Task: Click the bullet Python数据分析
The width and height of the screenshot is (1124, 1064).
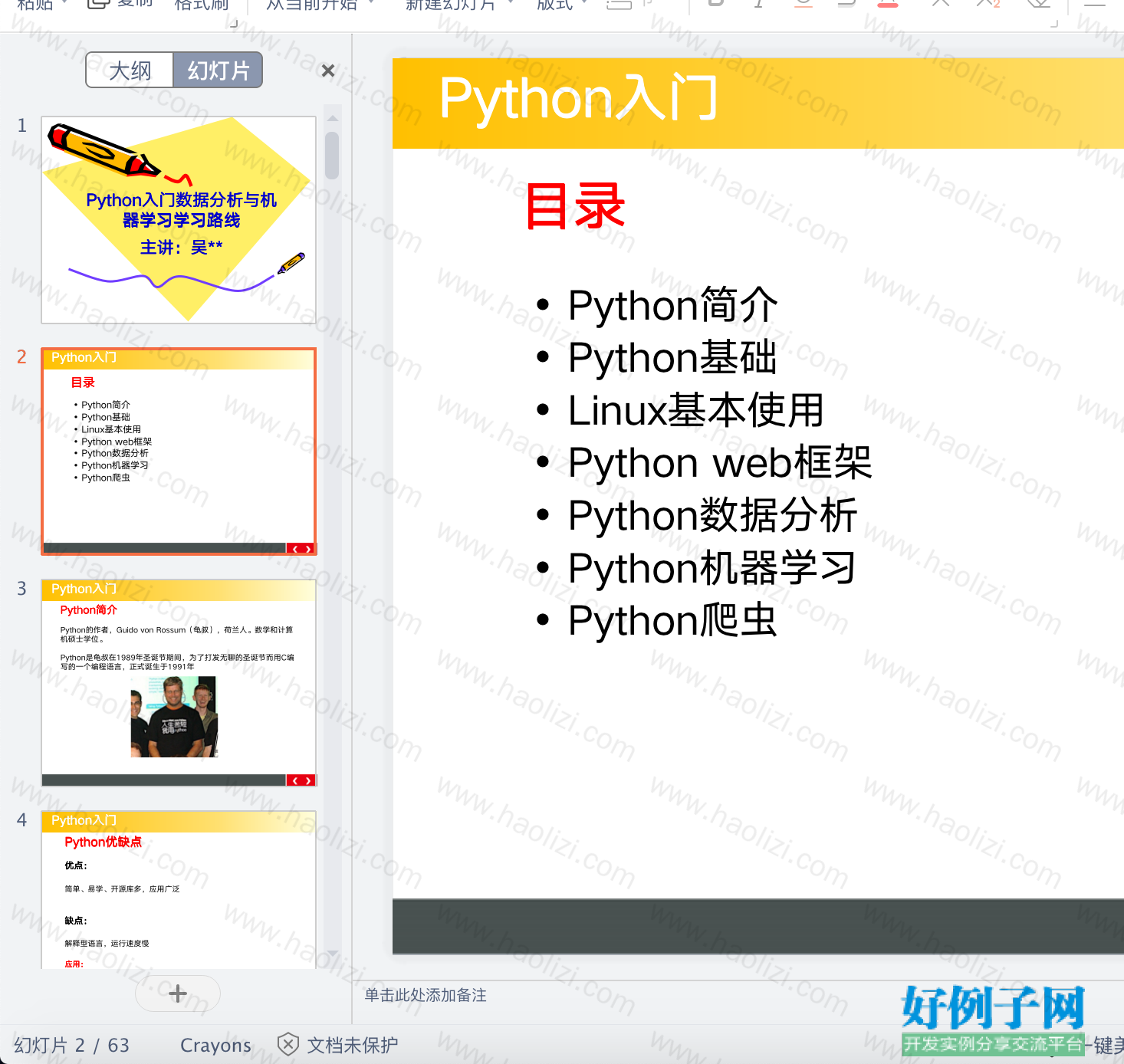Action: click(x=713, y=515)
